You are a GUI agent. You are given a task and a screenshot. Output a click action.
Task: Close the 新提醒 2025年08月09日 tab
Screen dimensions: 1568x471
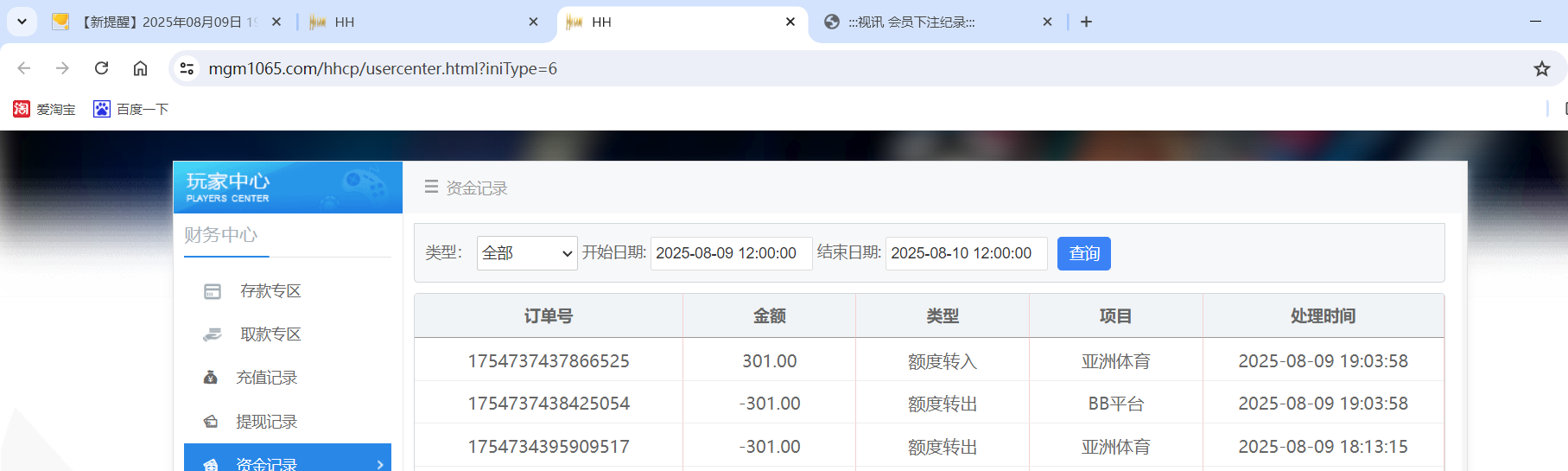(276, 22)
